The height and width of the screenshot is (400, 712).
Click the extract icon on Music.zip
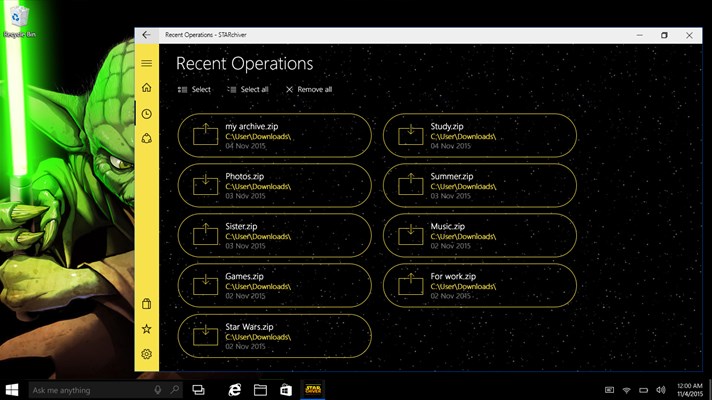[410, 235]
